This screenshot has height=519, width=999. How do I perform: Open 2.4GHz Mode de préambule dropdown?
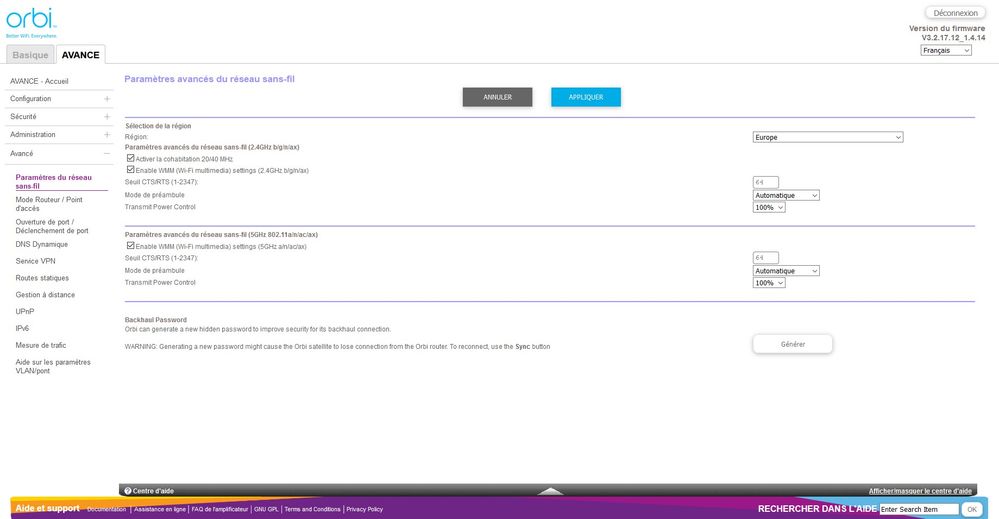point(786,196)
